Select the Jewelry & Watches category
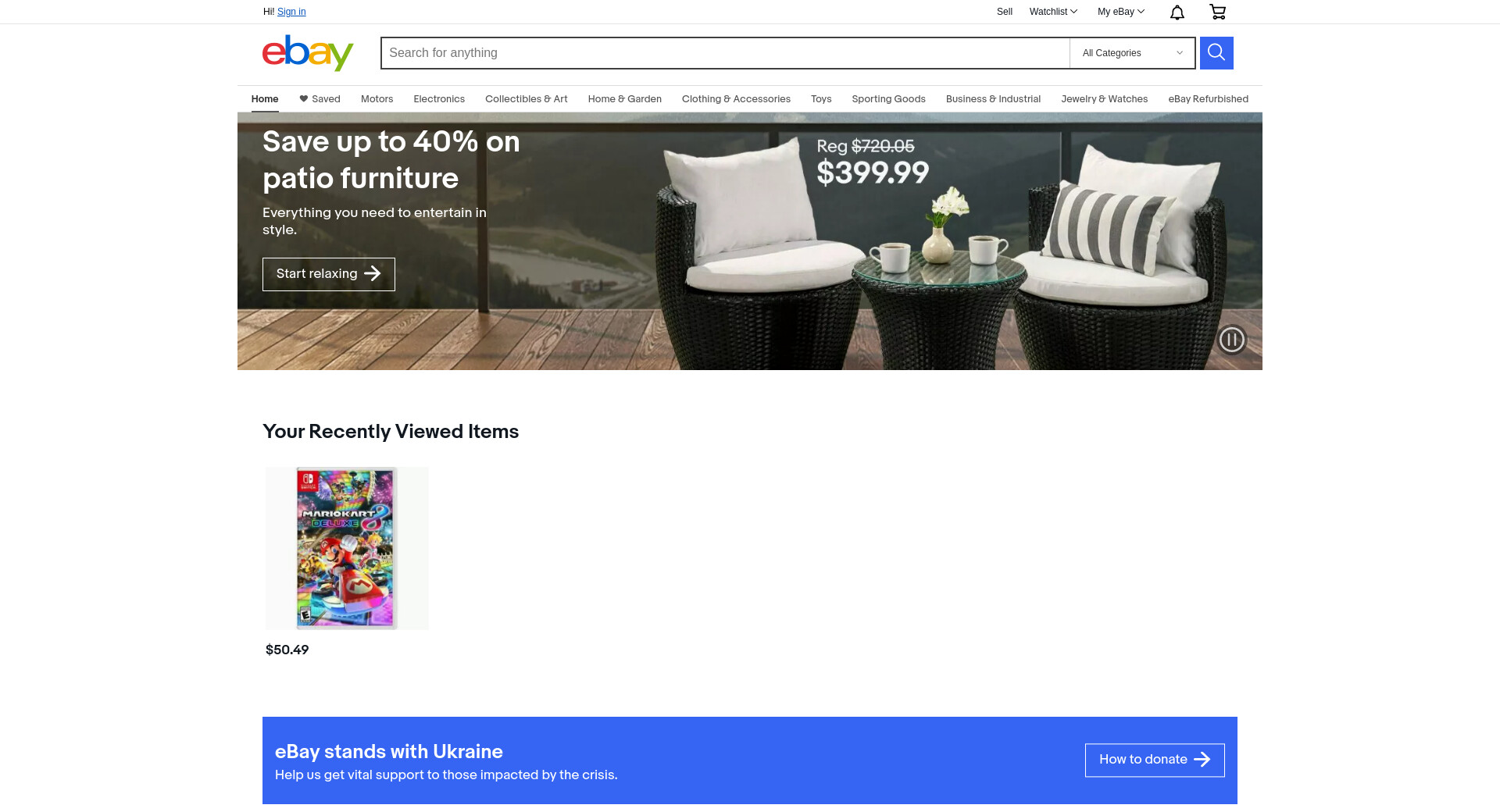This screenshot has width=1500, height=812. click(1104, 99)
